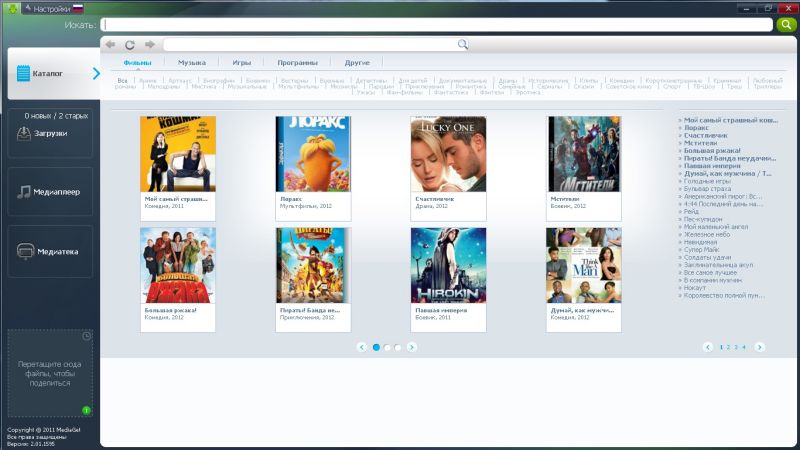
Task: Click list entry Все самое лучшее
Action: point(710,273)
